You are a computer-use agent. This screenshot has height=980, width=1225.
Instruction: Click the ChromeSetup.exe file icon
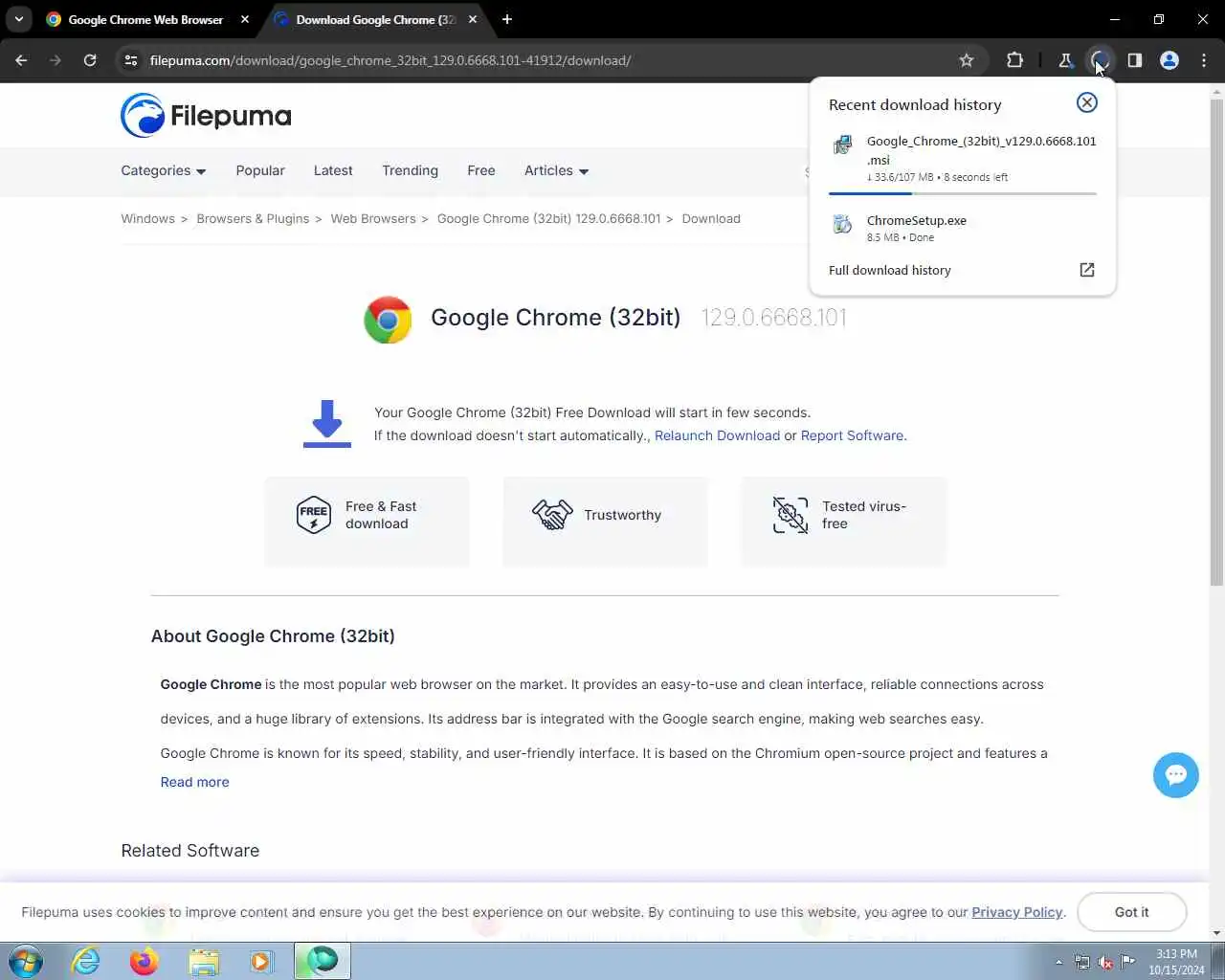click(842, 224)
